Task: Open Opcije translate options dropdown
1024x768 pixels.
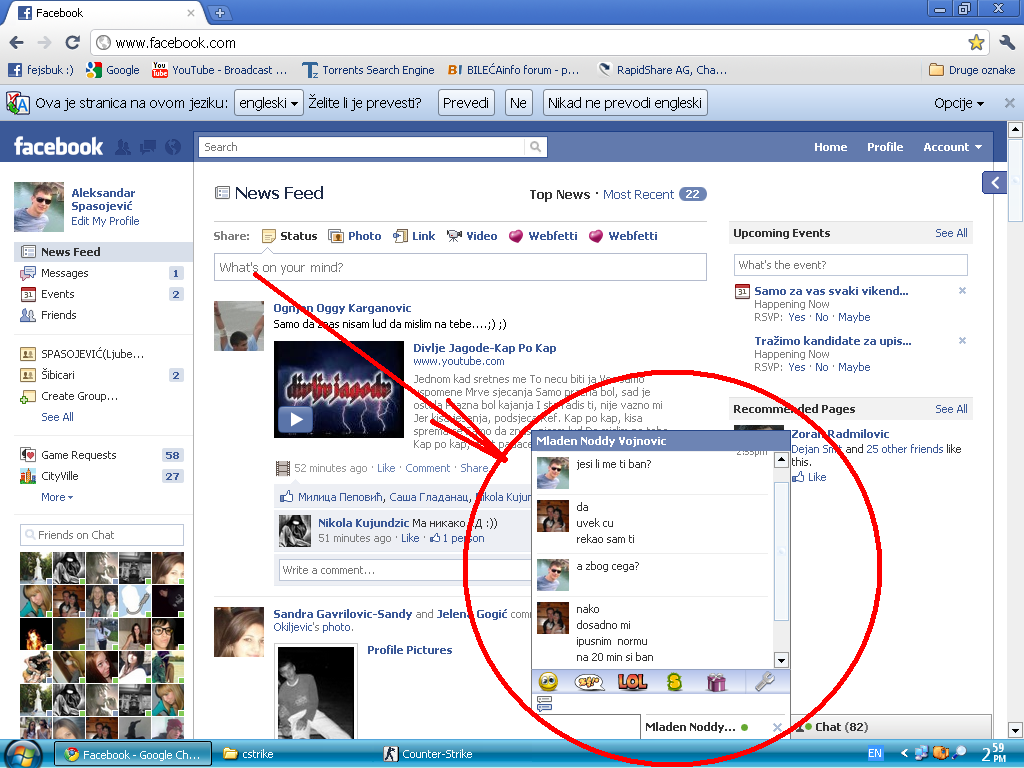Action: (x=959, y=103)
